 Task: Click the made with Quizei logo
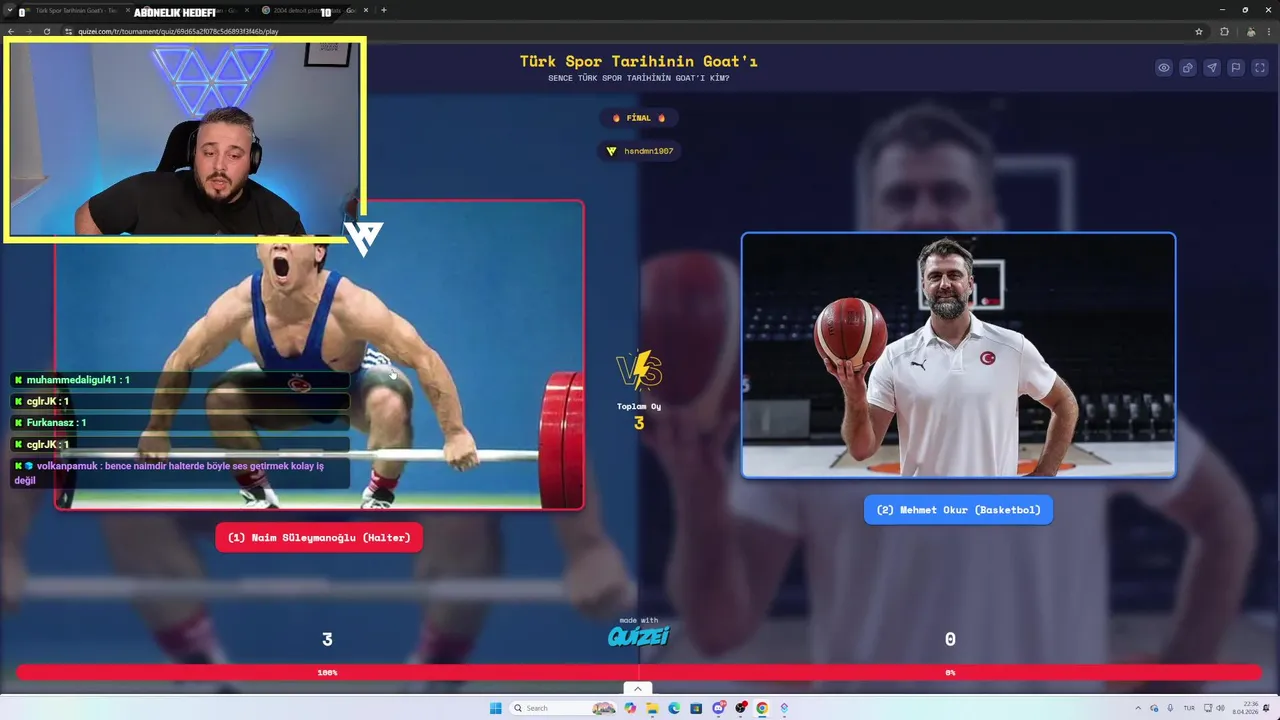638,632
